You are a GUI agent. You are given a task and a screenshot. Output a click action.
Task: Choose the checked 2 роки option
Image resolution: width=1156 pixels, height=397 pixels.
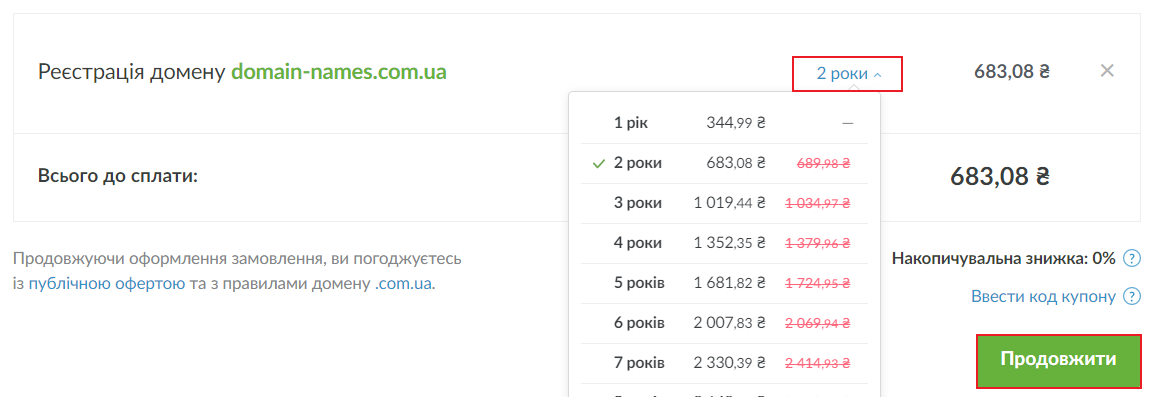point(725,163)
